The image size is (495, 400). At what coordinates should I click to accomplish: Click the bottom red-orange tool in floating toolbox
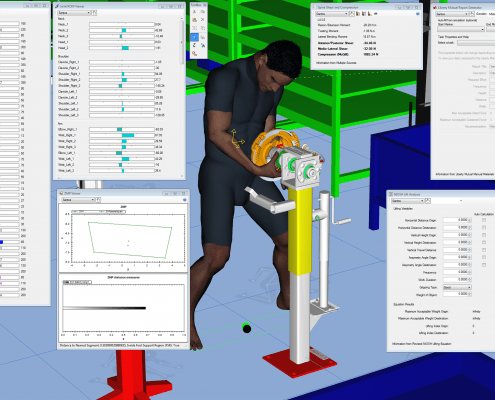click(x=195, y=53)
